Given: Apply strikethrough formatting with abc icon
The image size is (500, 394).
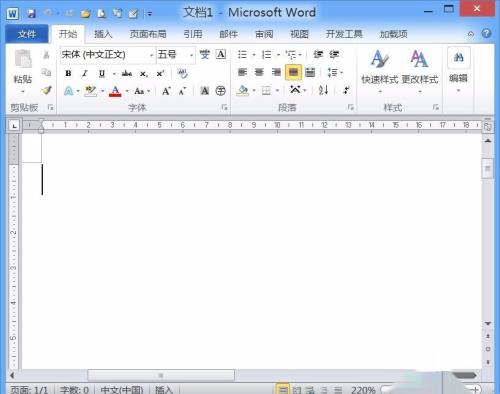Looking at the screenshot, I should (127, 73).
